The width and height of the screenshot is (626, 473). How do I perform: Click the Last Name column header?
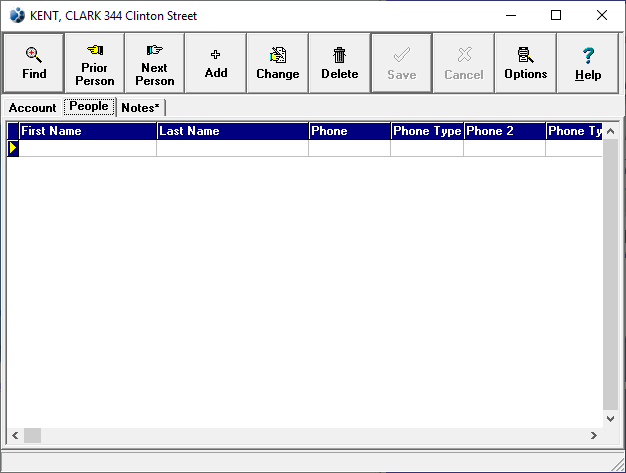232,131
